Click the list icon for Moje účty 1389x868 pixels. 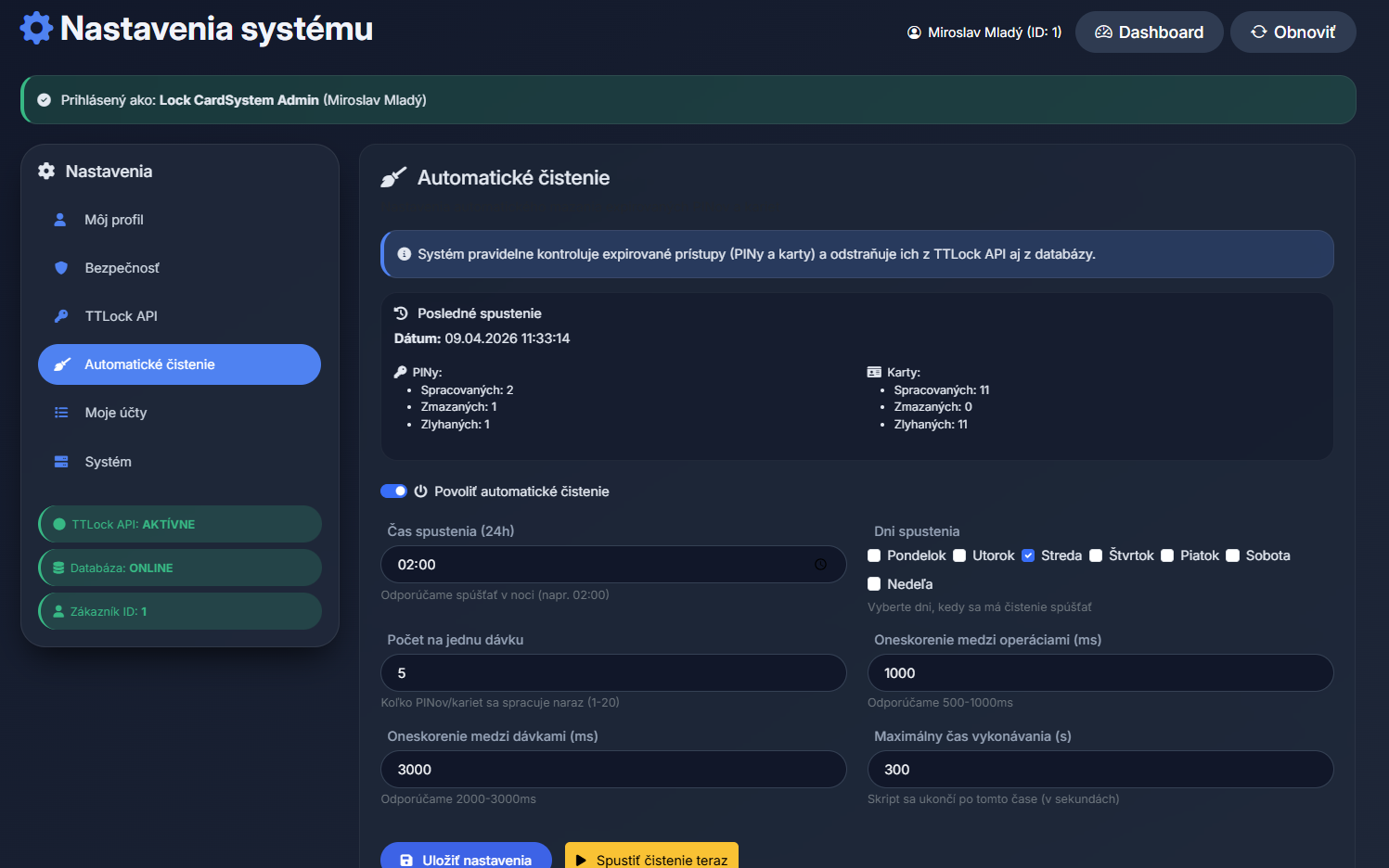click(x=61, y=413)
